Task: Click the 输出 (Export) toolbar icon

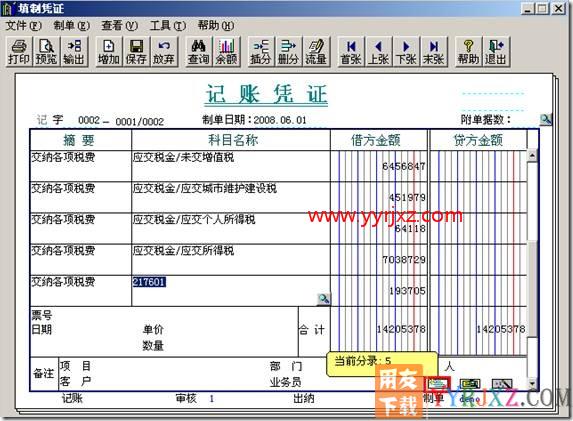Action: point(74,52)
